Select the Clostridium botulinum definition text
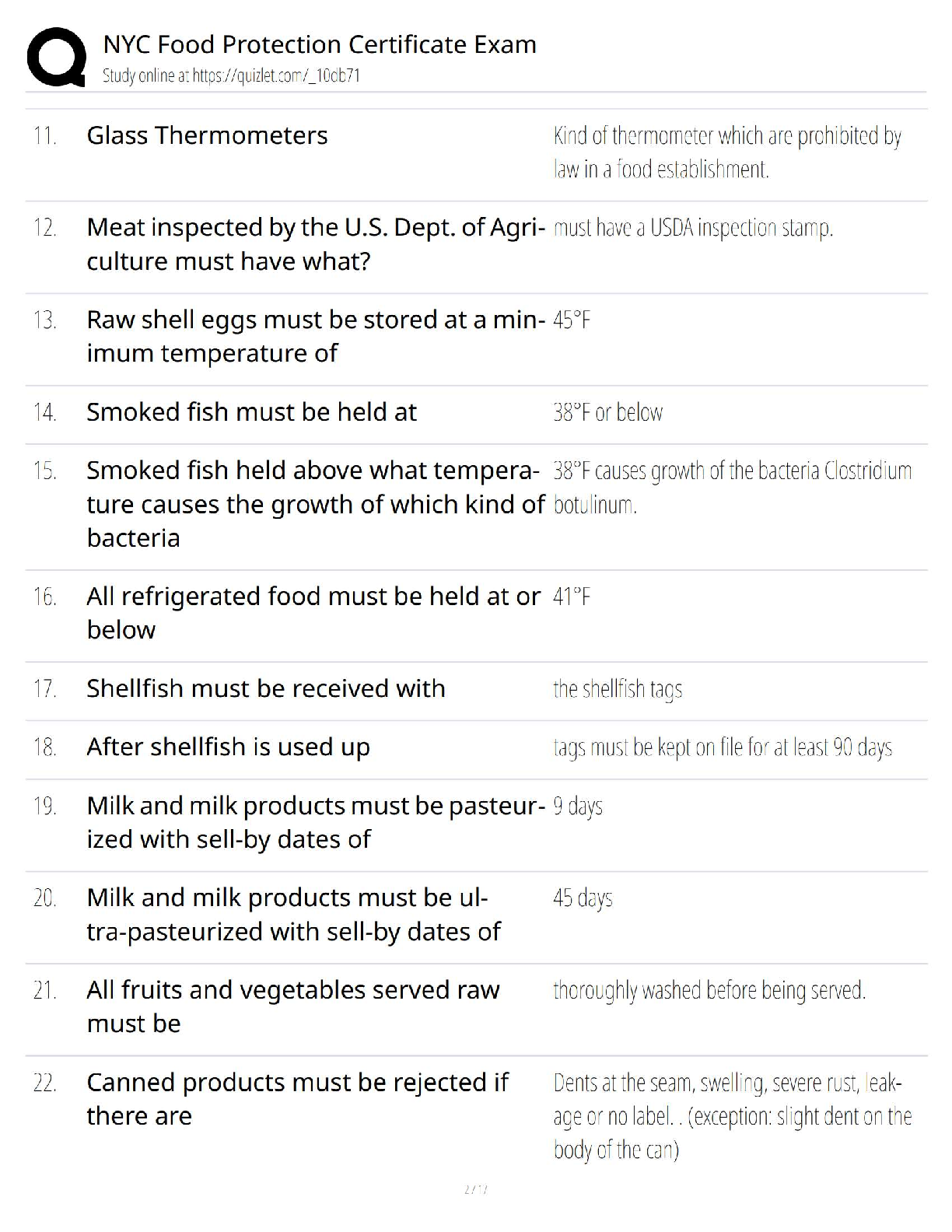Viewport: 952px width, 1232px height. [x=732, y=488]
